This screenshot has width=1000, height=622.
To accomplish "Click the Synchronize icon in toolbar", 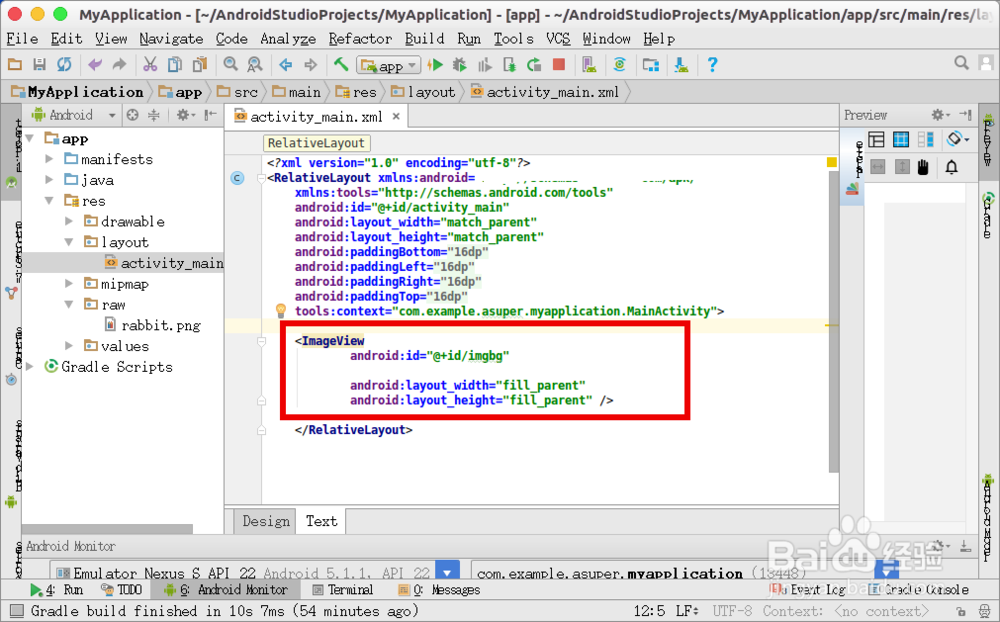I will coord(64,64).
